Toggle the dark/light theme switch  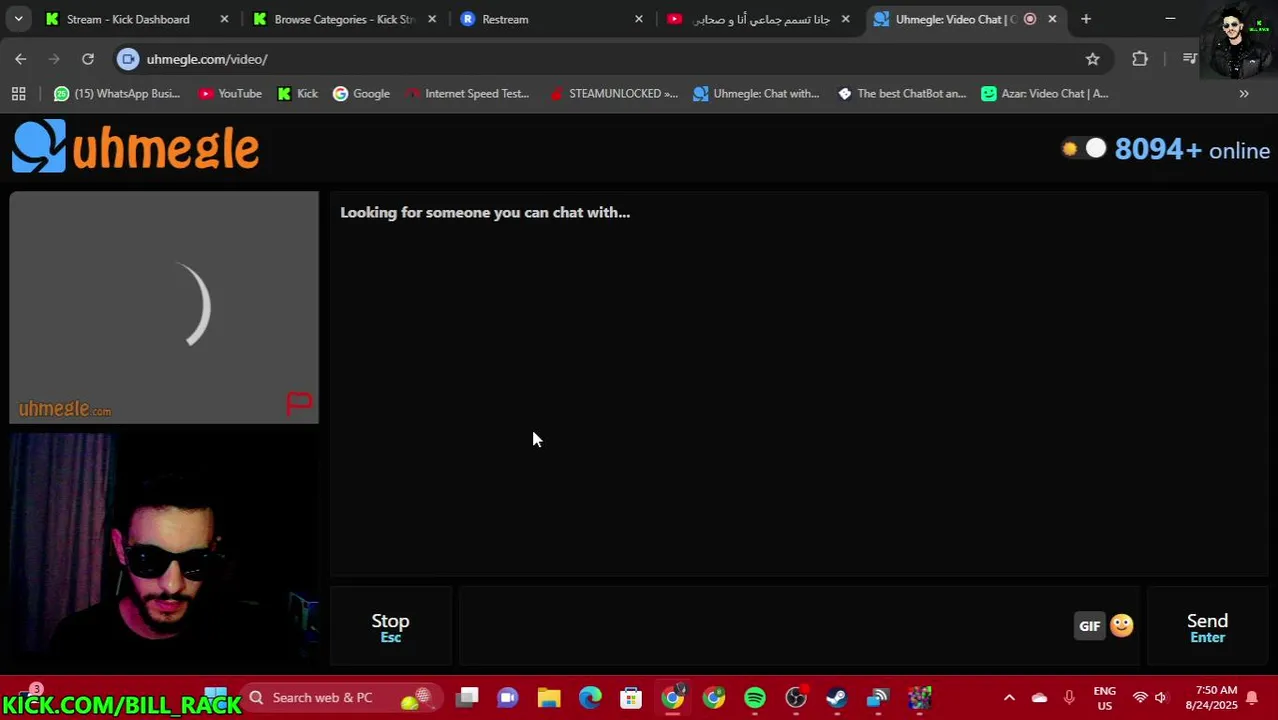coord(1084,149)
